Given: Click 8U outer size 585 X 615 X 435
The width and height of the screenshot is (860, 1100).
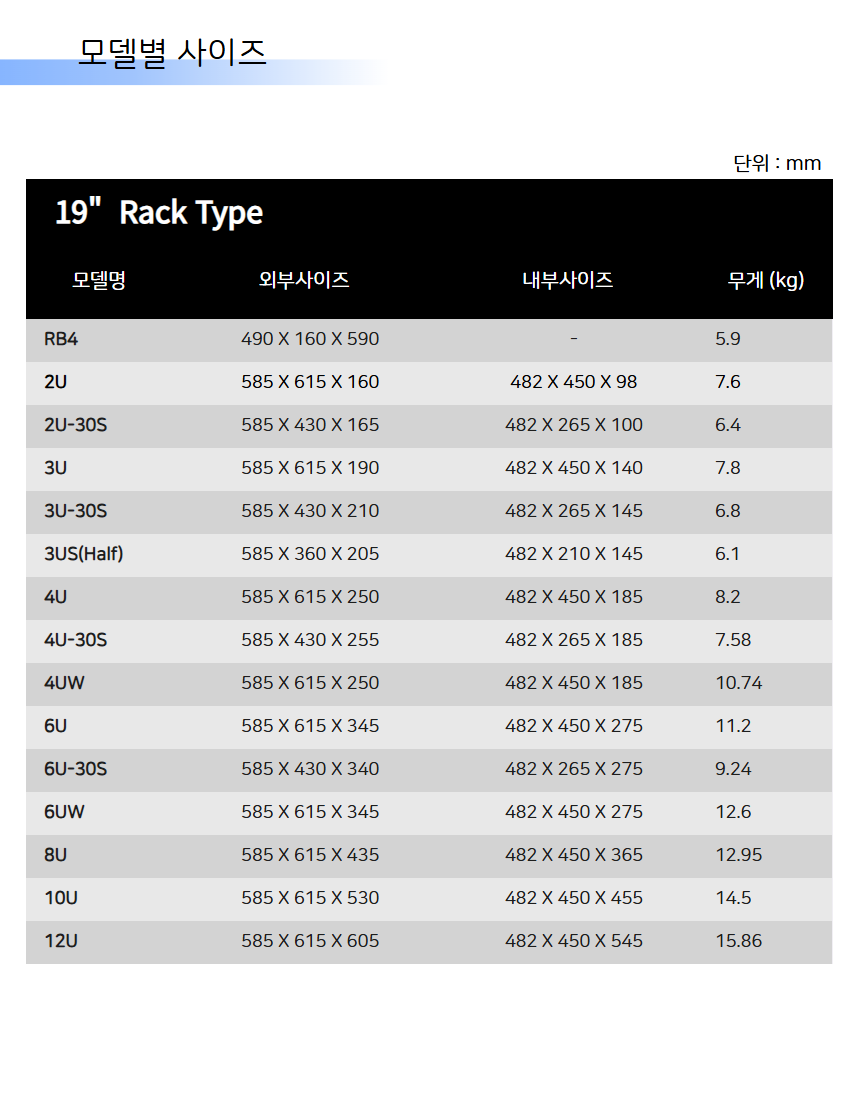Looking at the screenshot, I should click(310, 855).
